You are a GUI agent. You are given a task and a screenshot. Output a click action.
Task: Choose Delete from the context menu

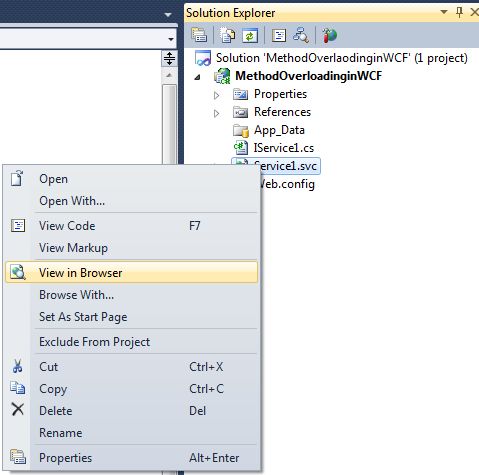pos(132,411)
